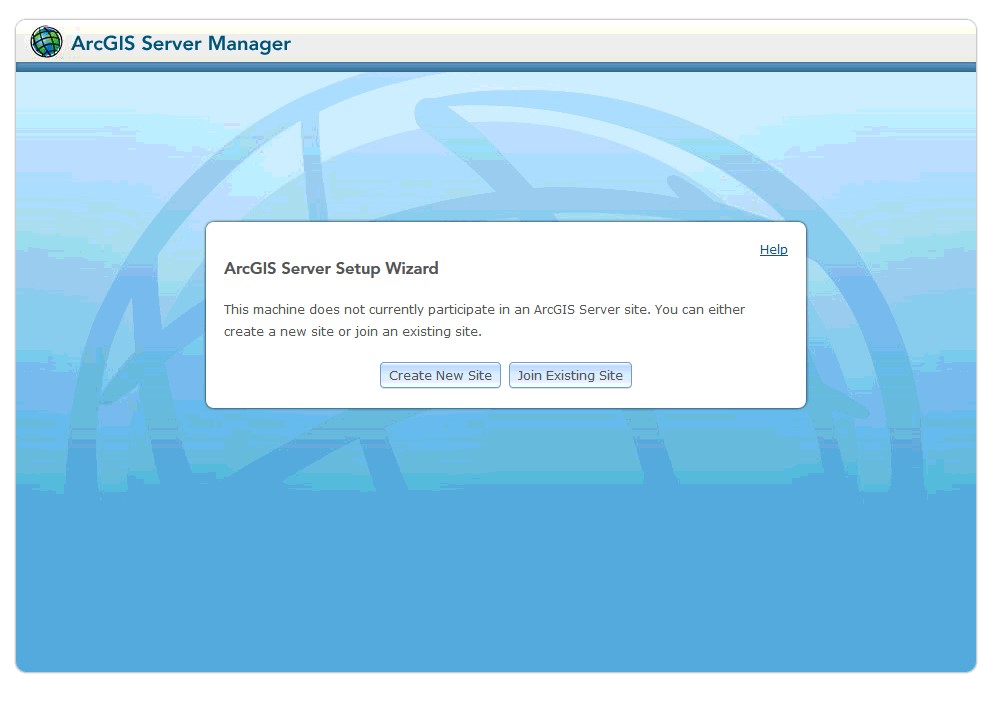Click the ArcGIS Server Manager title
Image resolution: width=1000 pixels, height=703 pixels.
coord(181,43)
